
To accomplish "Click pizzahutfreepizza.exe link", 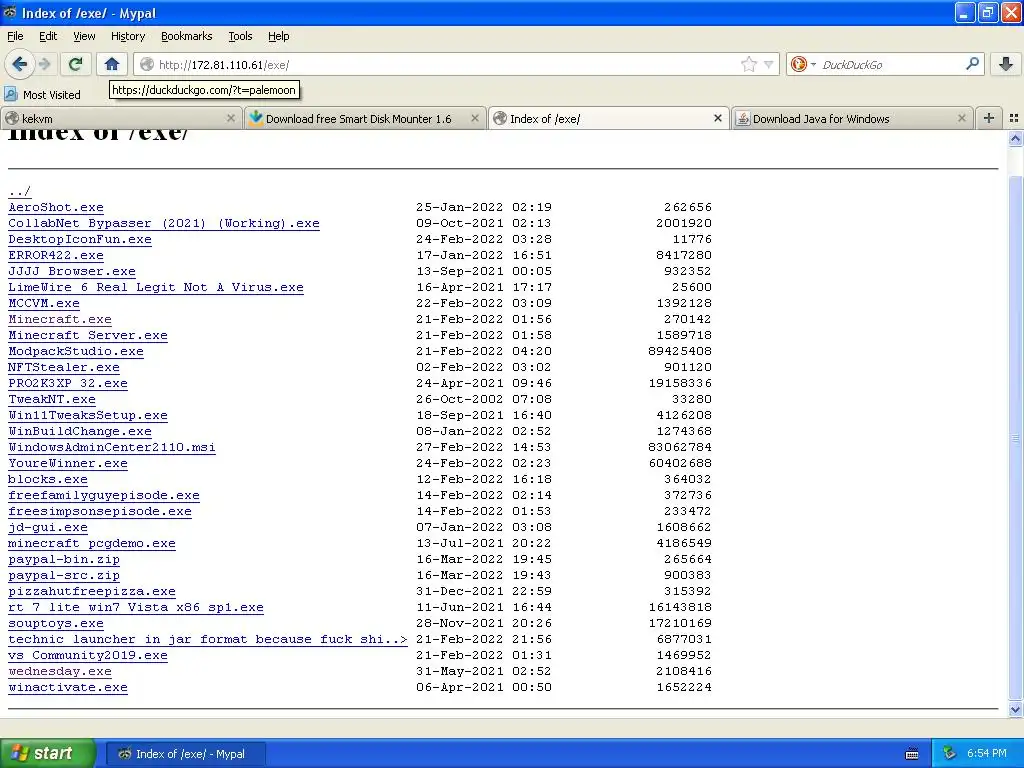I will point(92,591).
